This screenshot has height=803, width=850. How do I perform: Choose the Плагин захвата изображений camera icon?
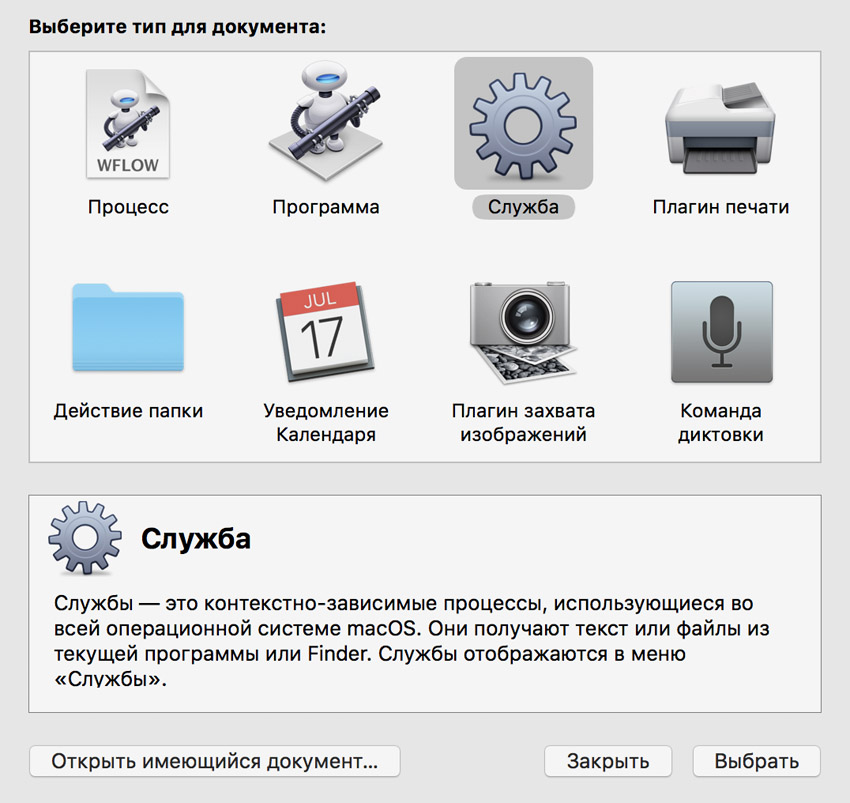click(x=523, y=330)
